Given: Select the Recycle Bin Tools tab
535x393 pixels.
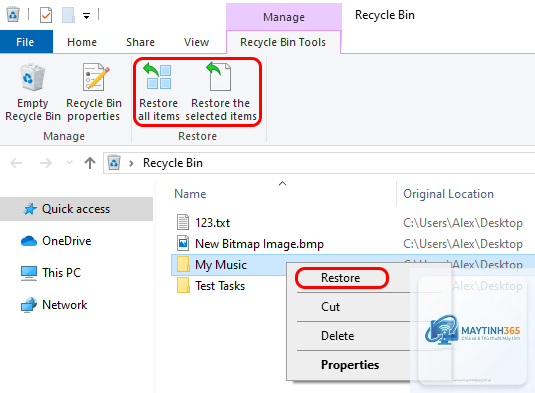Looking at the screenshot, I should 283,42.
